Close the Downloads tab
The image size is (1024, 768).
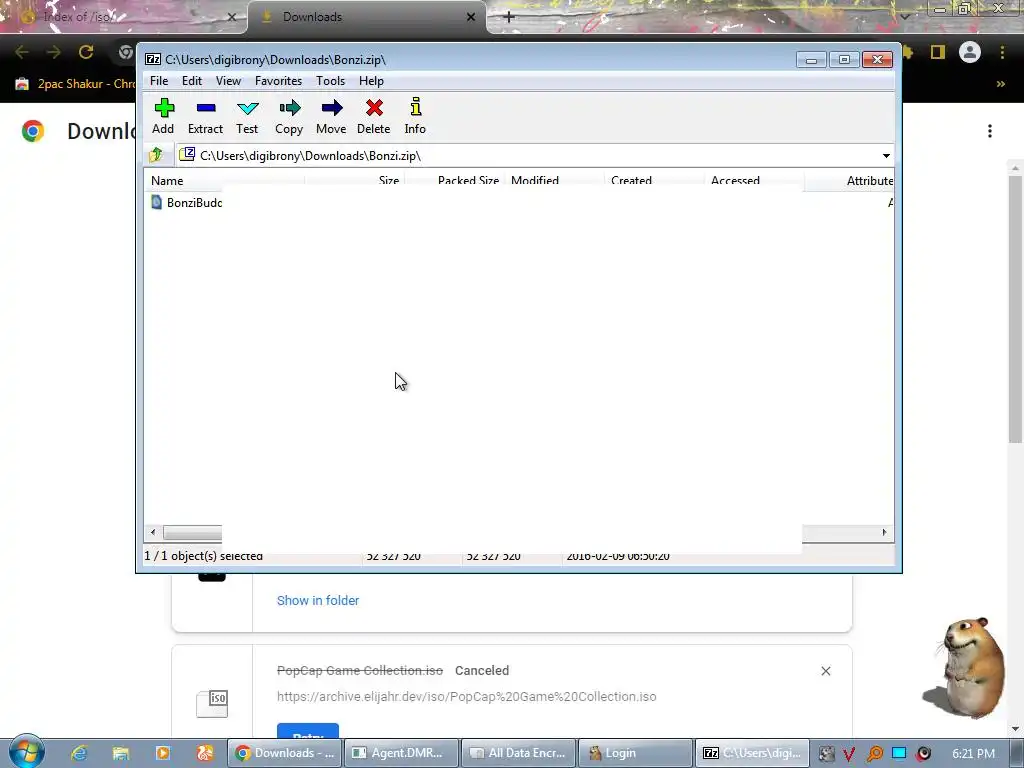(x=471, y=17)
